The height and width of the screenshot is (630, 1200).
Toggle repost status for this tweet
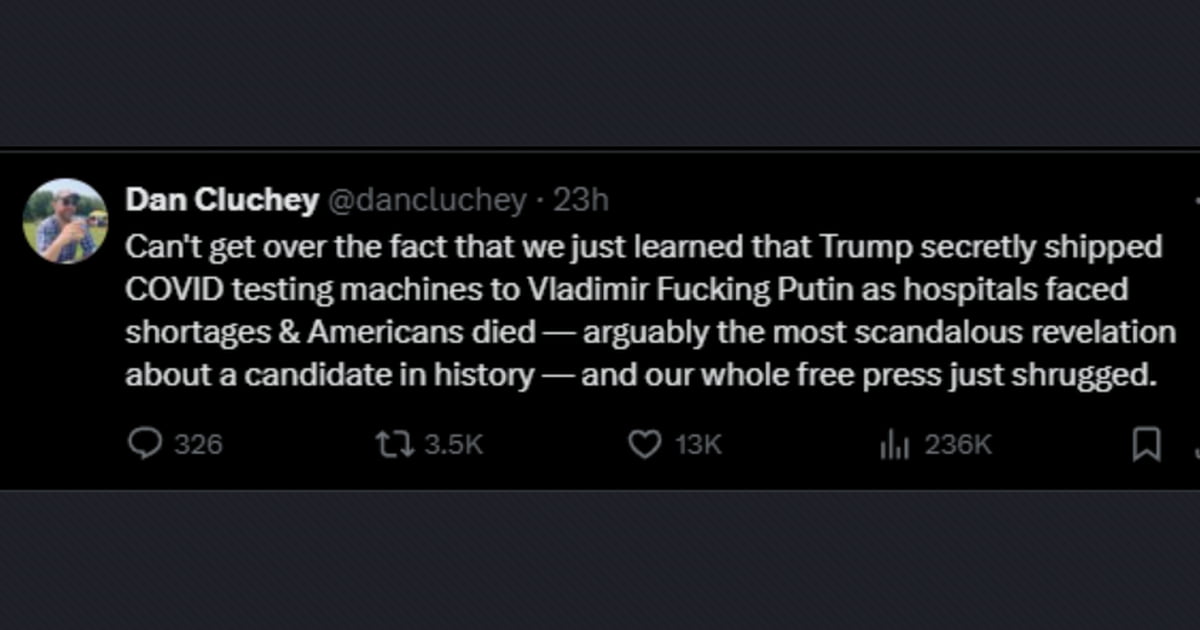tap(396, 443)
